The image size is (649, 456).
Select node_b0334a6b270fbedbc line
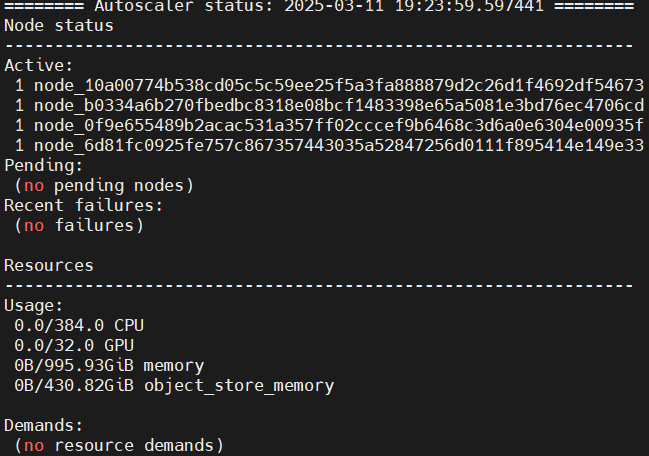pyautogui.click(x=329, y=106)
